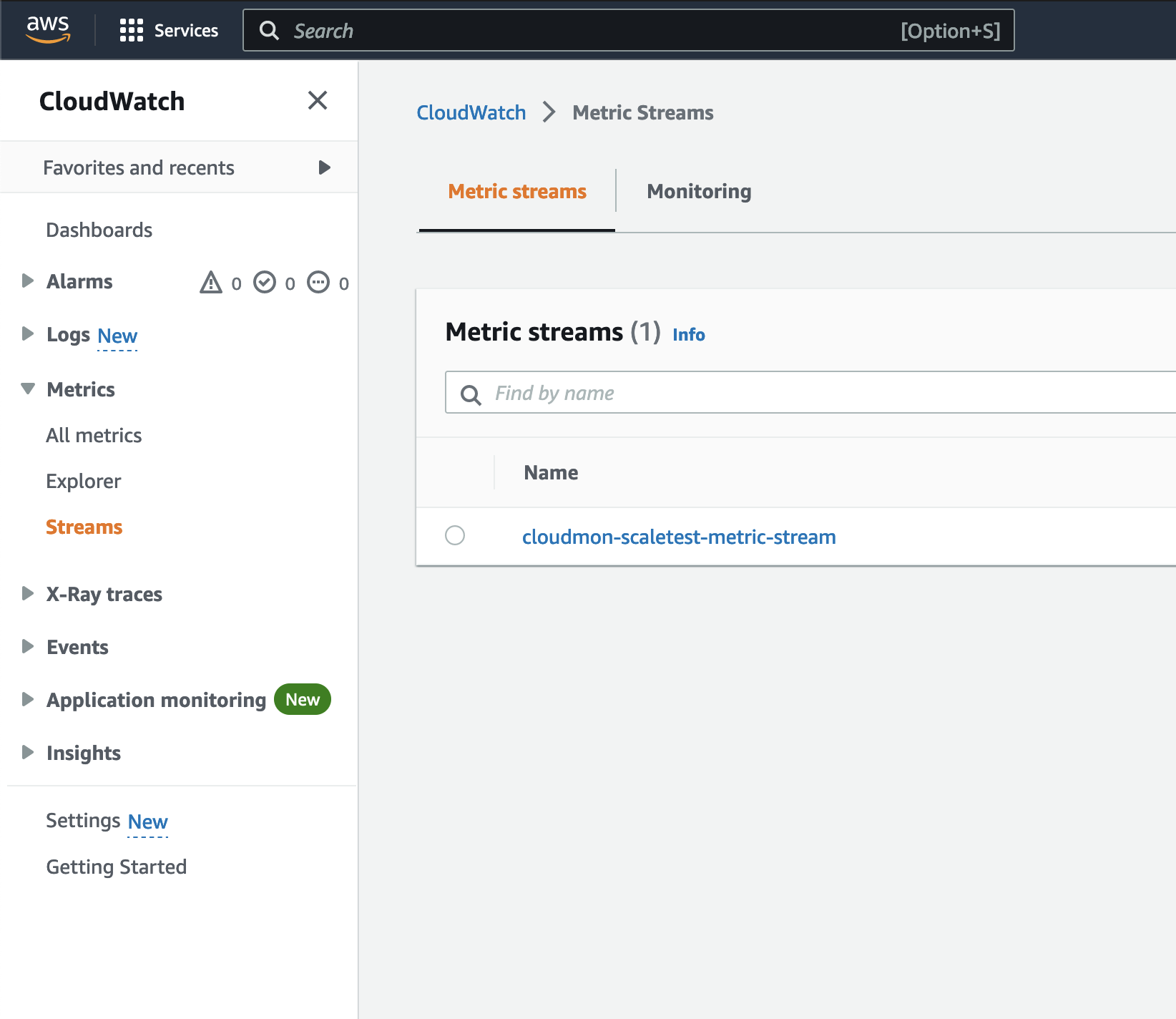Expand the Application monitoring section triangle

point(27,699)
